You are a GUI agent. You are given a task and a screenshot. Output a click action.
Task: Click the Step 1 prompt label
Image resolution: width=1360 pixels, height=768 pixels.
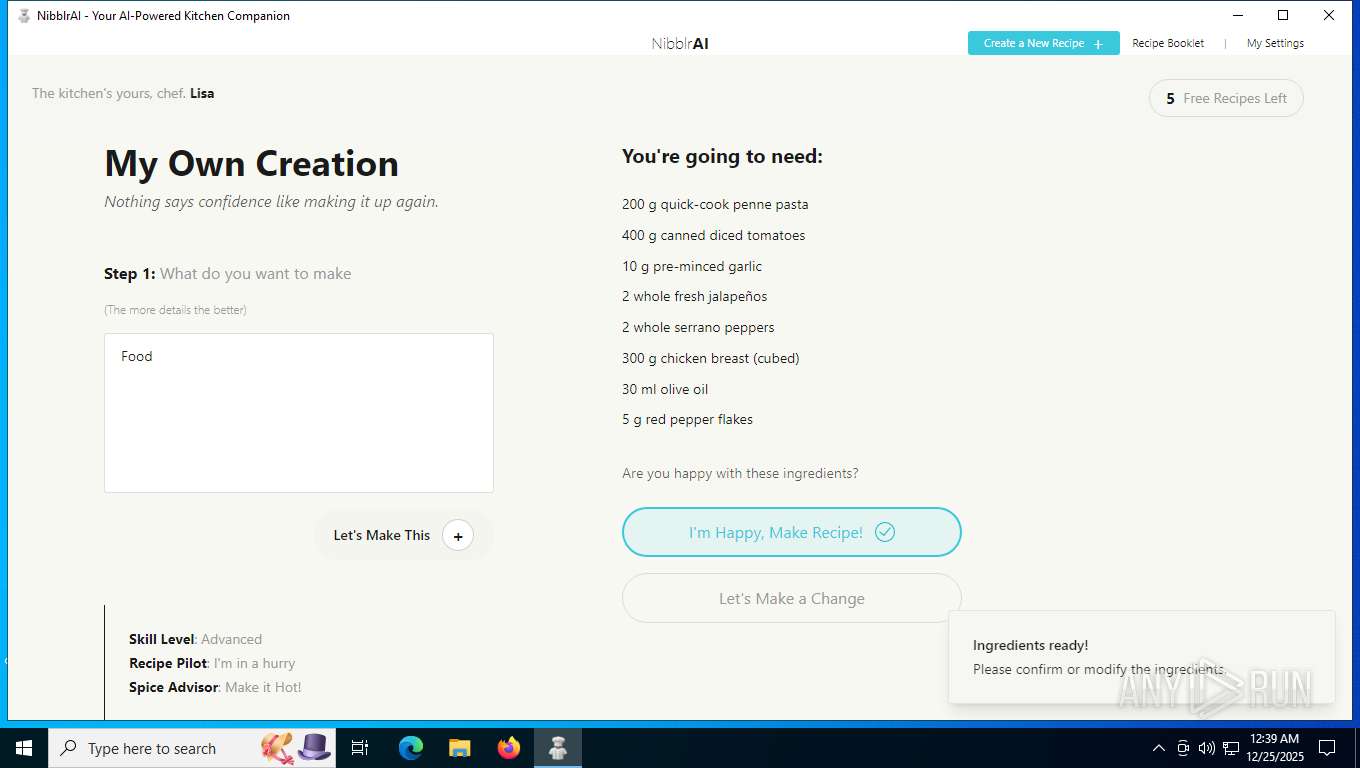click(228, 273)
